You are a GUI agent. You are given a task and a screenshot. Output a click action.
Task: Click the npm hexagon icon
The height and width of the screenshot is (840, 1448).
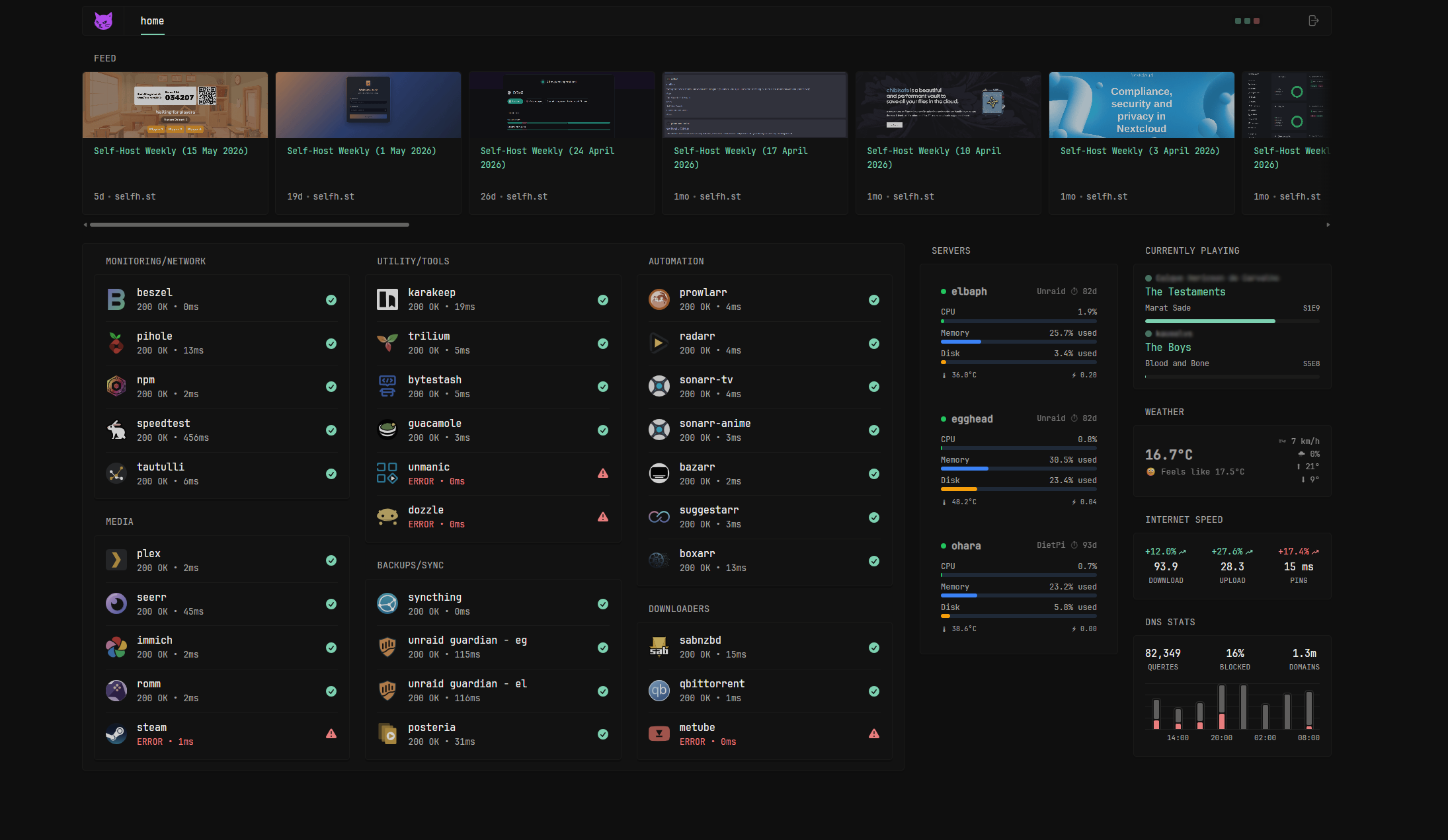coord(116,386)
